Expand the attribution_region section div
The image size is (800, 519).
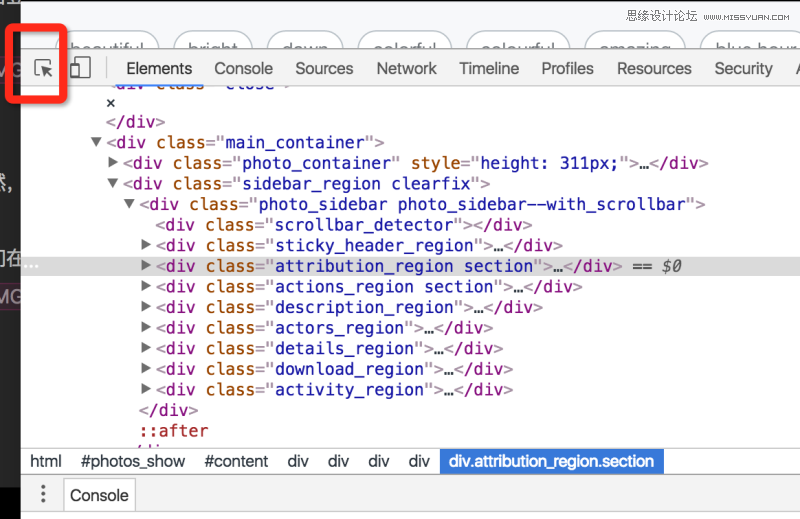click(145, 265)
